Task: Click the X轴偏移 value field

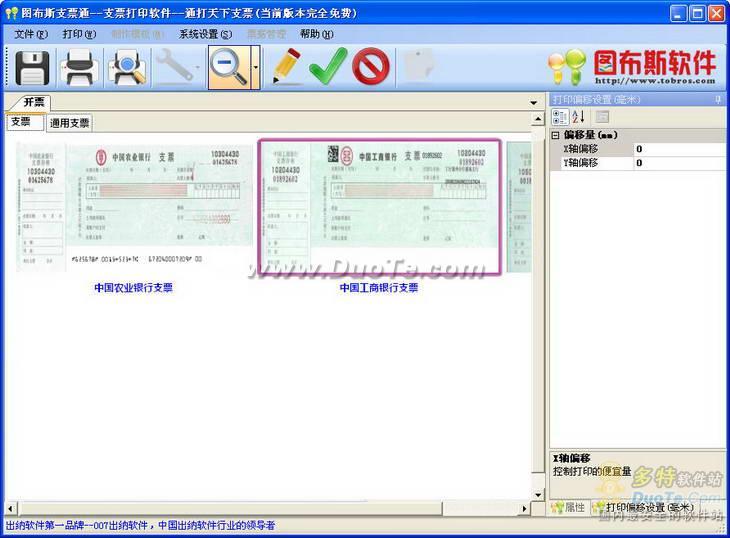Action: [679, 149]
